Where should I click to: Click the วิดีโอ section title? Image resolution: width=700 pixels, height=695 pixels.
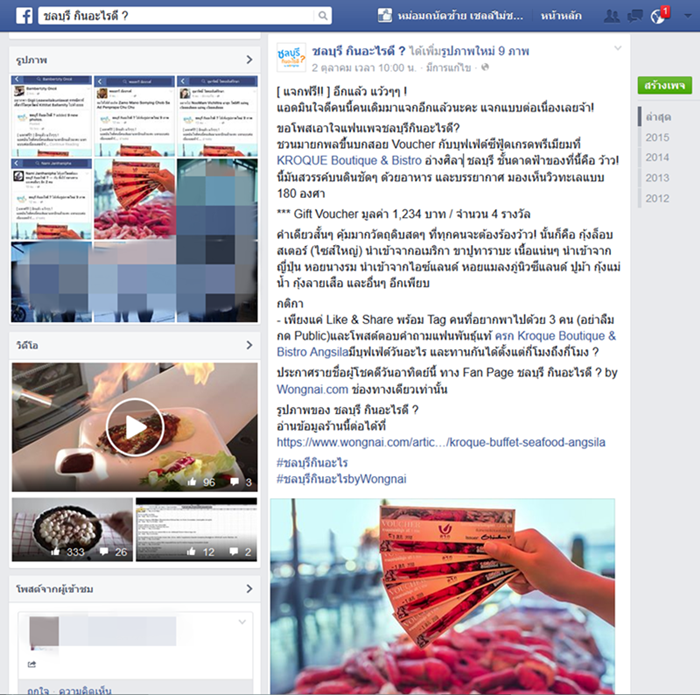click(27, 345)
